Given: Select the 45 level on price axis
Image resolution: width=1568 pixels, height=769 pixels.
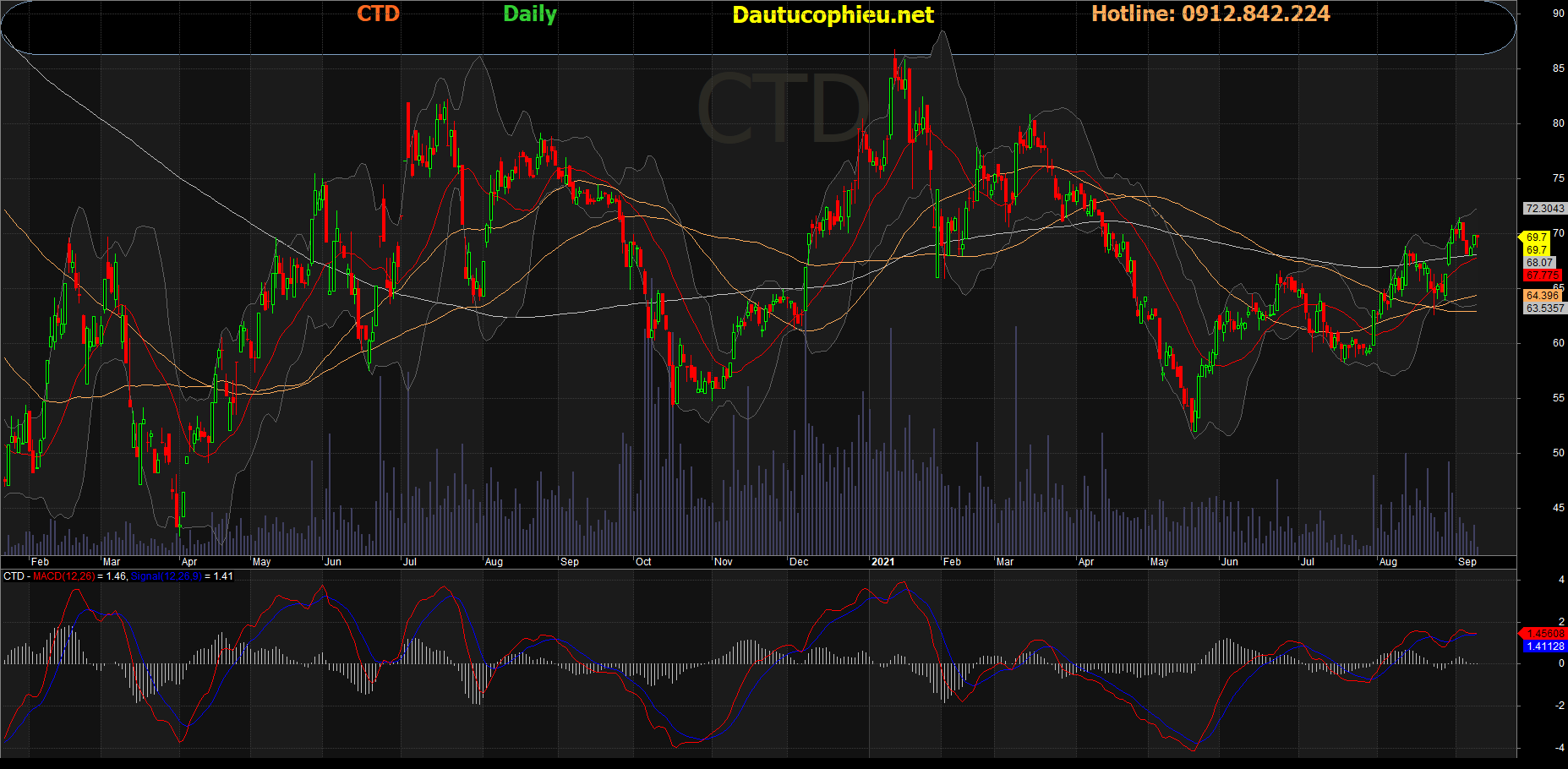Looking at the screenshot, I should click(x=1558, y=508).
